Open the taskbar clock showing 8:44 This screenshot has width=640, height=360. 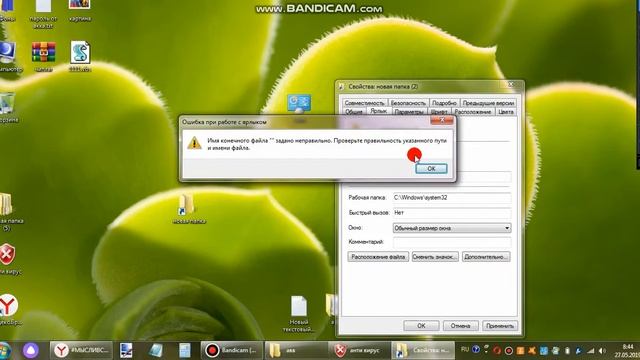[x=627, y=351]
